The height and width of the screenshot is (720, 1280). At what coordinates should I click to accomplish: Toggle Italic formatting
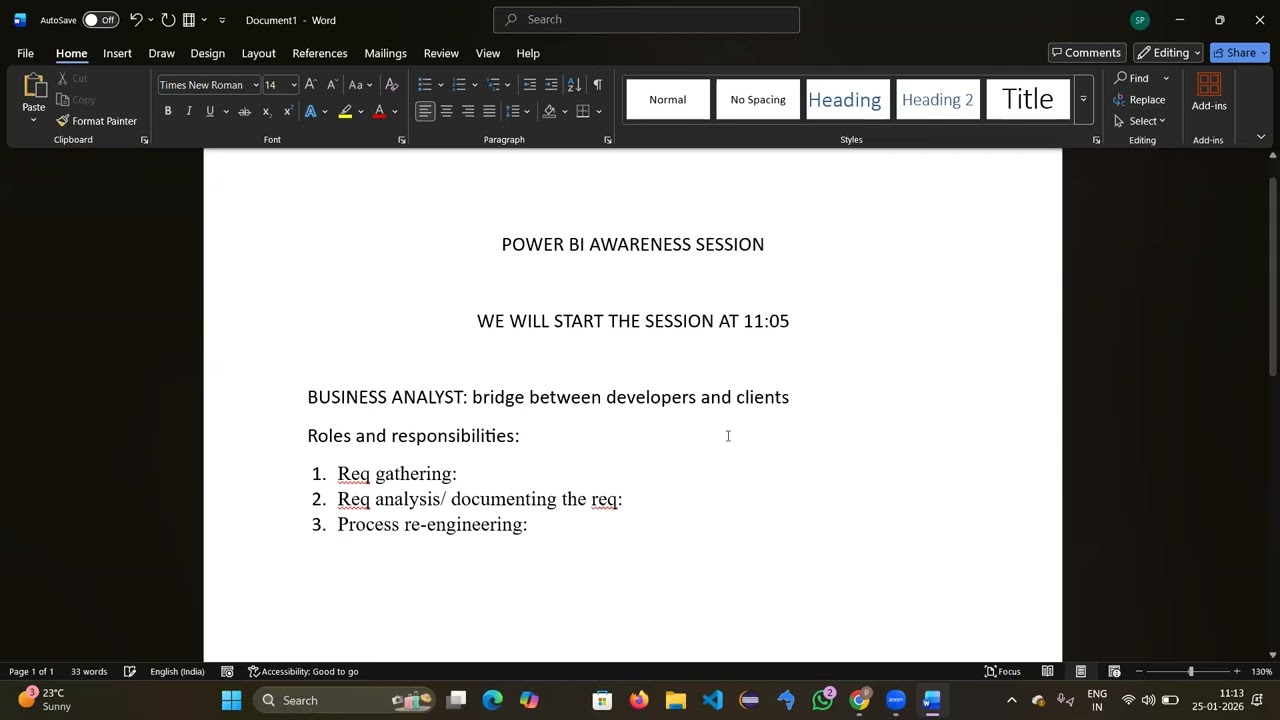[189, 111]
